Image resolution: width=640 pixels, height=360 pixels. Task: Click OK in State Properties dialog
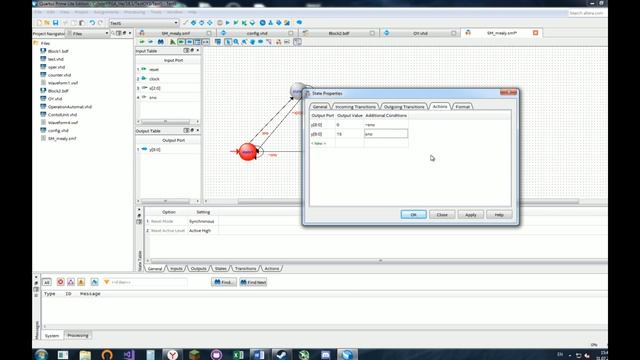click(413, 215)
